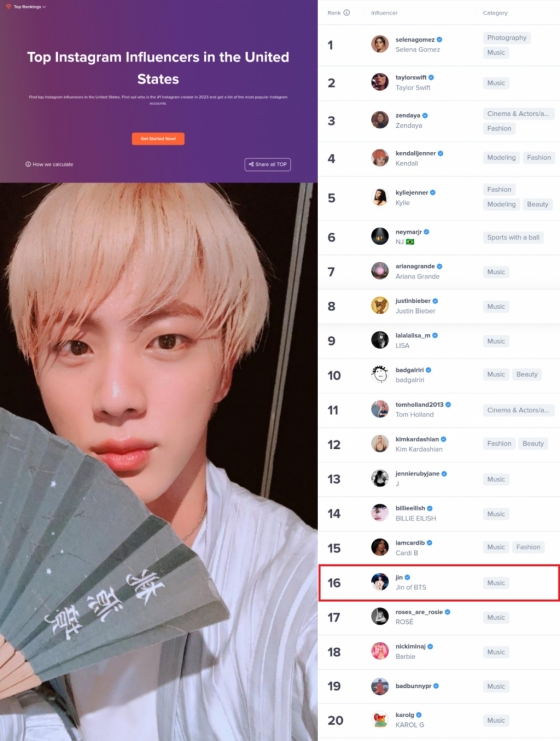Open badgalriri's profile avatar
This screenshot has height=741, width=560.
379,374
